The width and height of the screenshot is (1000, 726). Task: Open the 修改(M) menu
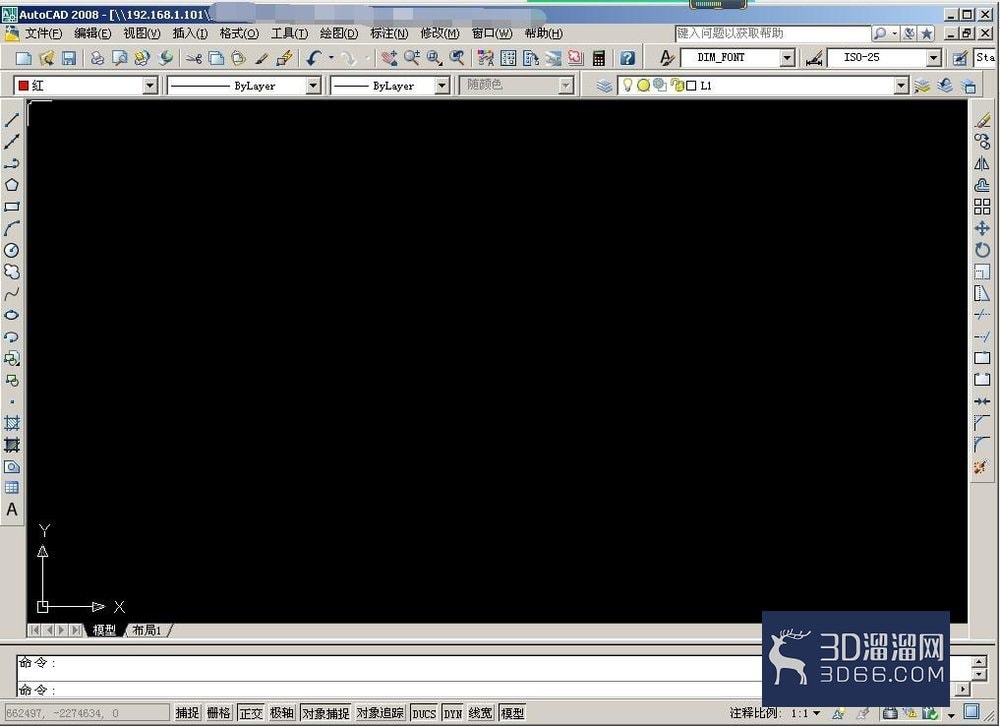(439, 33)
